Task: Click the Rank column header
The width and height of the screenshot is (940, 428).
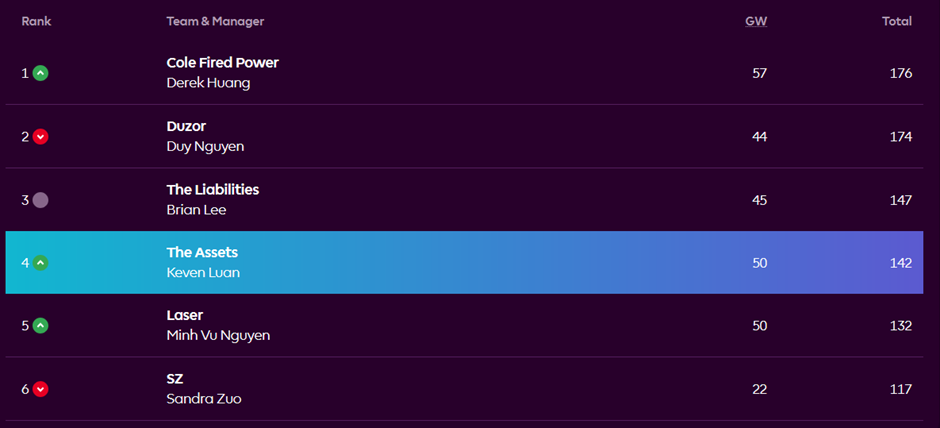Action: pos(37,22)
